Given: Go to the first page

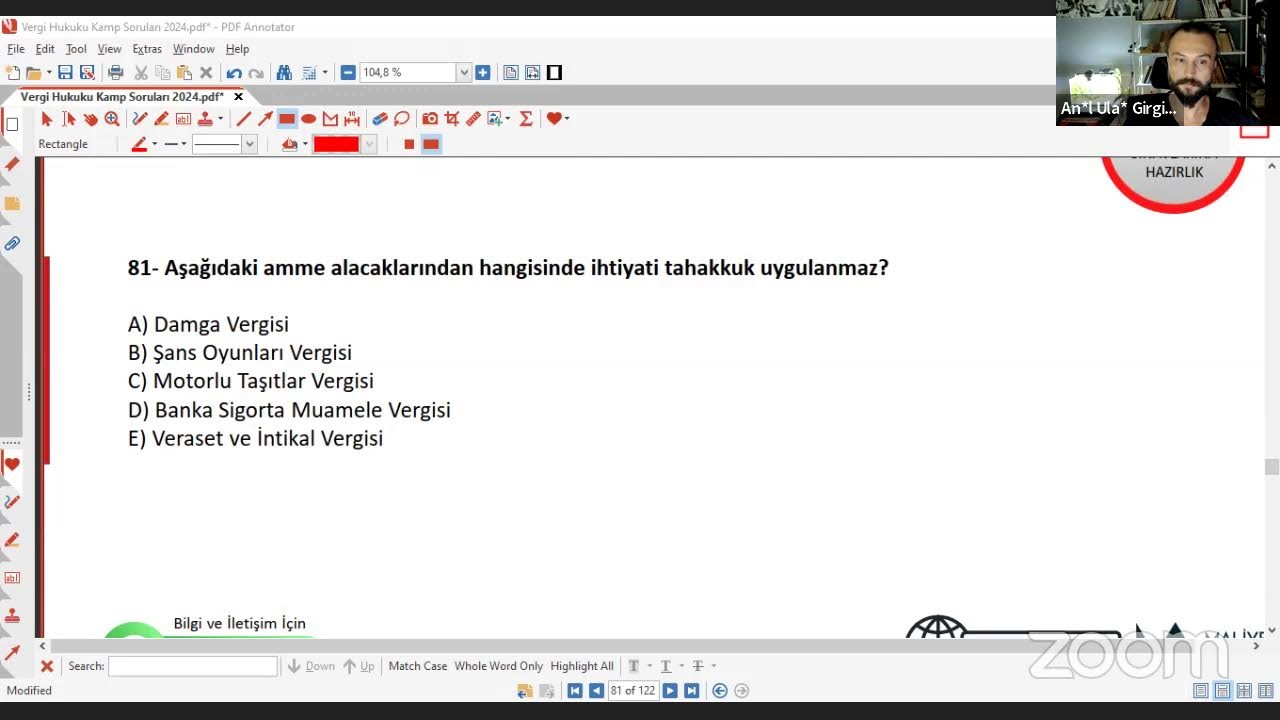Looking at the screenshot, I should pyautogui.click(x=575, y=690).
